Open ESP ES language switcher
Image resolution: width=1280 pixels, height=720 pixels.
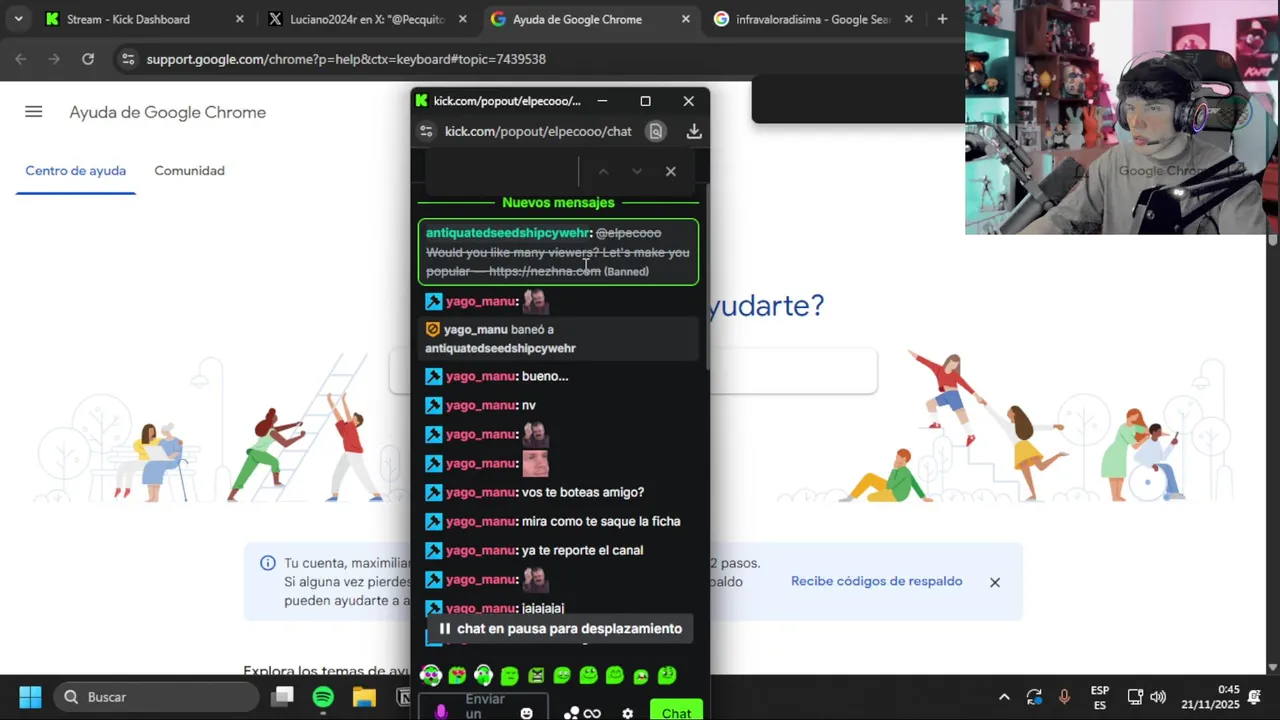coord(1100,697)
